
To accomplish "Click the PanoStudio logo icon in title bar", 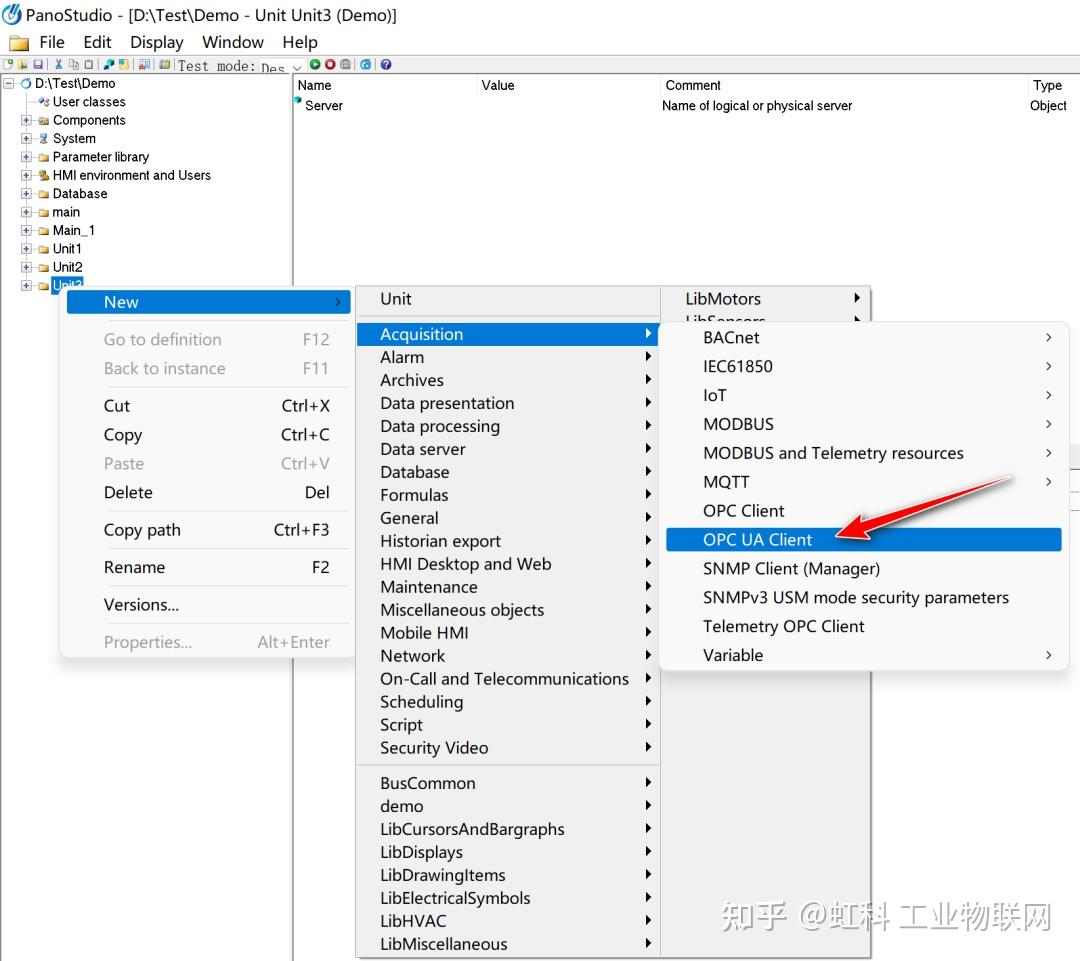I will click(10, 14).
